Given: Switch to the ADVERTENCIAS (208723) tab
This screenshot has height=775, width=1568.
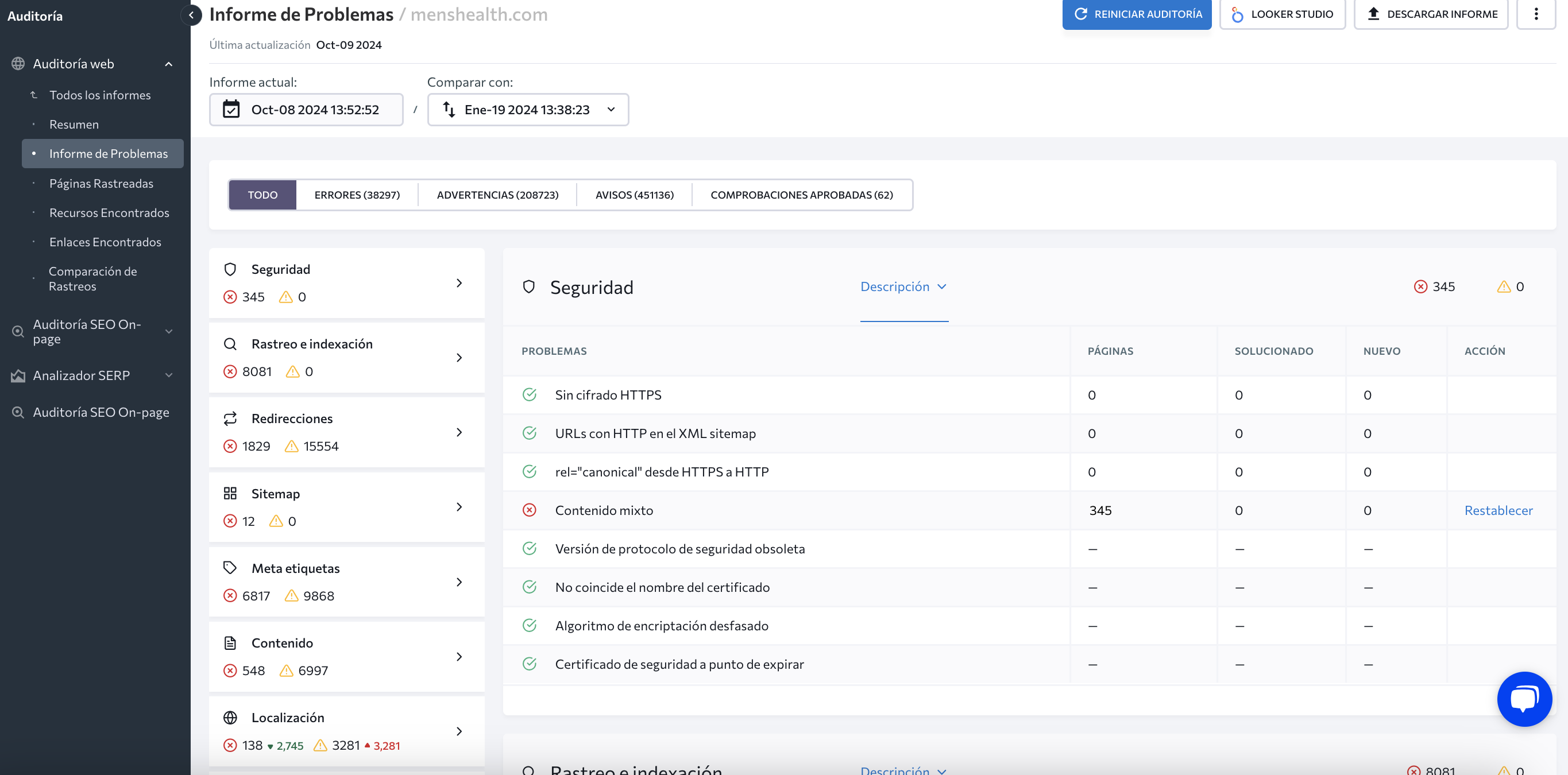Looking at the screenshot, I should click(x=497, y=195).
